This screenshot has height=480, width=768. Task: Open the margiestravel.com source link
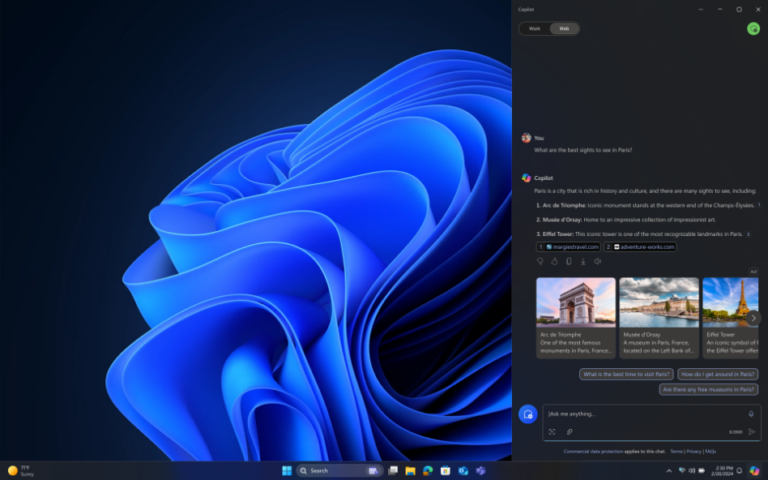572,246
